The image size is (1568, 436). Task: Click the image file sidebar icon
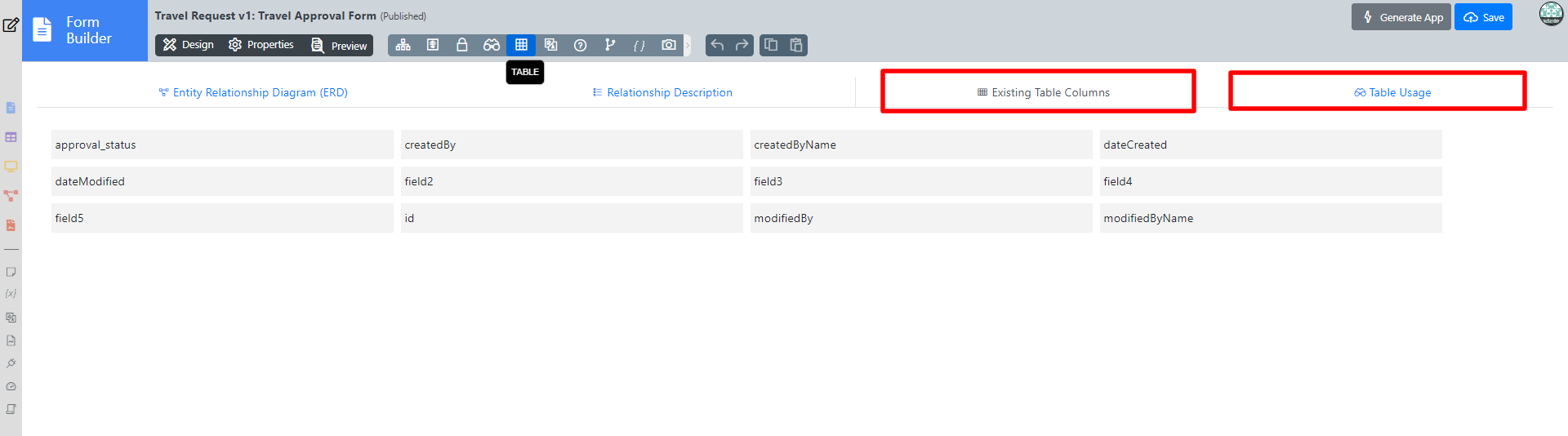pos(11,340)
